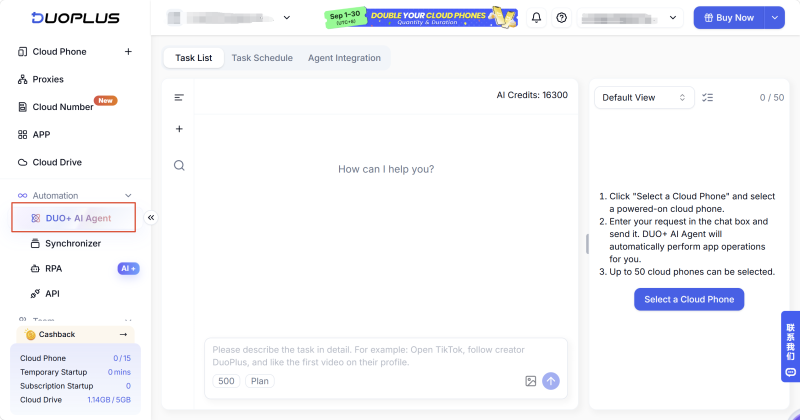
Task: Toggle the Plan chip
Action: tap(260, 381)
